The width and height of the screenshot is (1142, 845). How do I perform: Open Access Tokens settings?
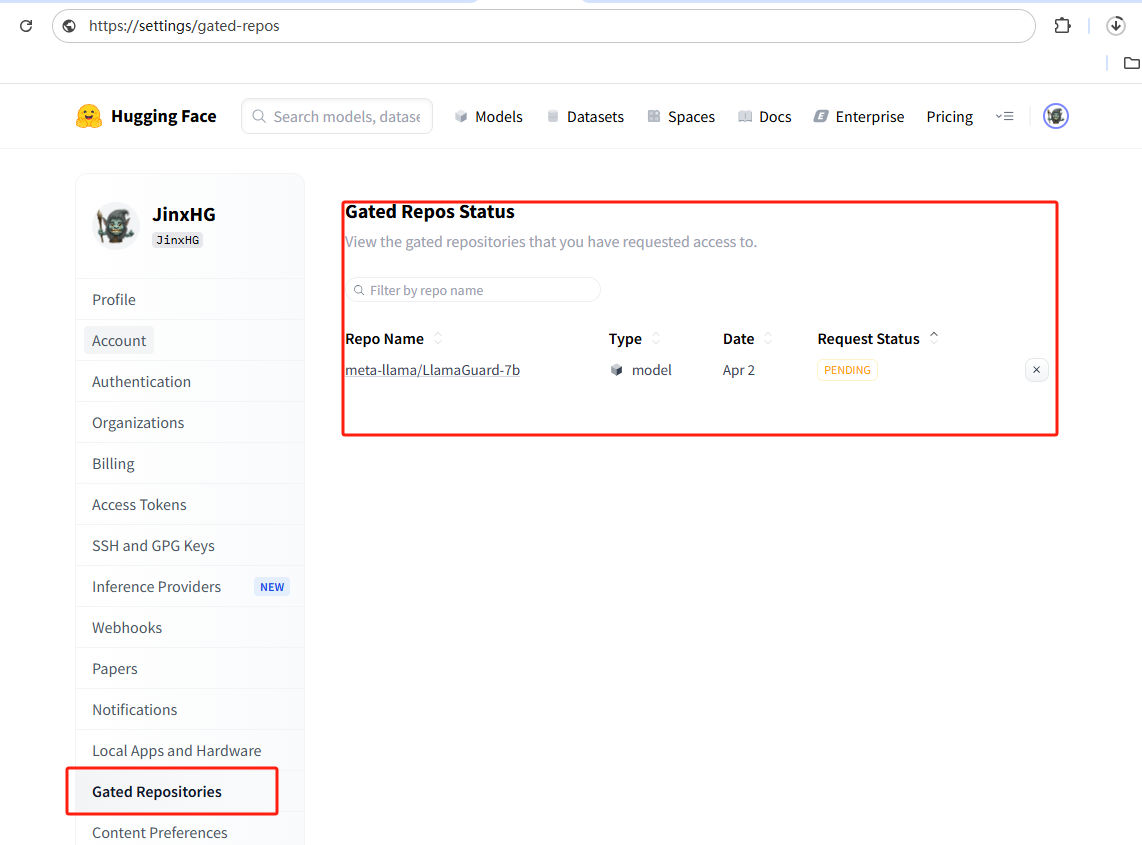(139, 505)
